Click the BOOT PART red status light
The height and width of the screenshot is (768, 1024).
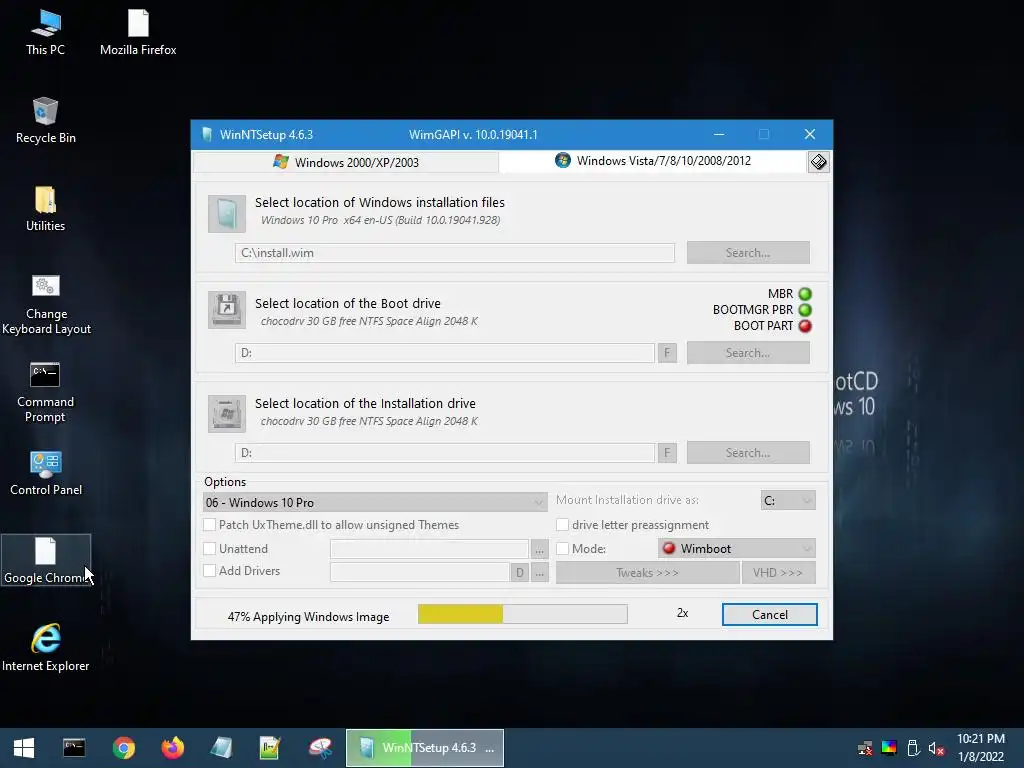[805, 326]
